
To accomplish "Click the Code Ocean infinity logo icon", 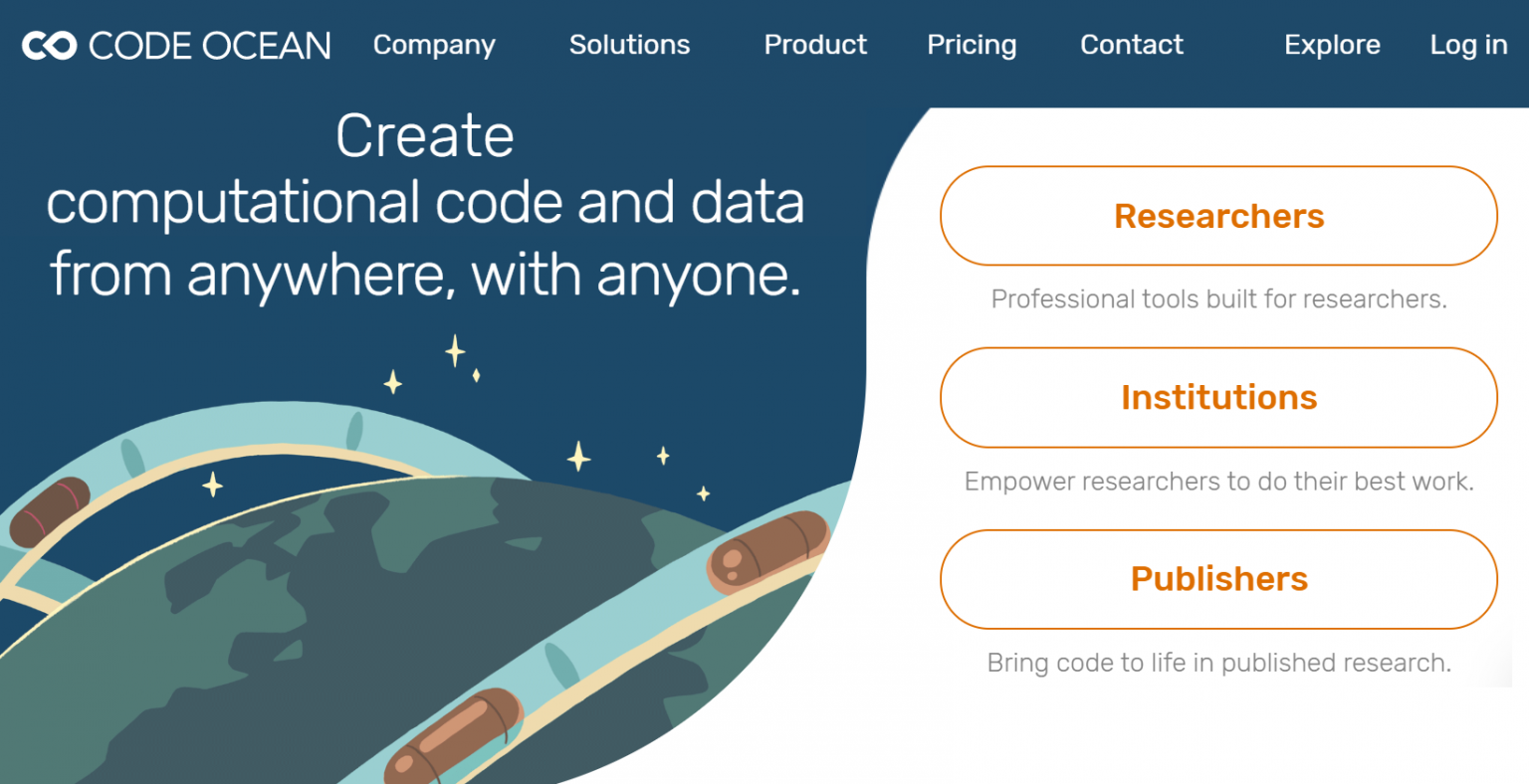I will [x=49, y=46].
